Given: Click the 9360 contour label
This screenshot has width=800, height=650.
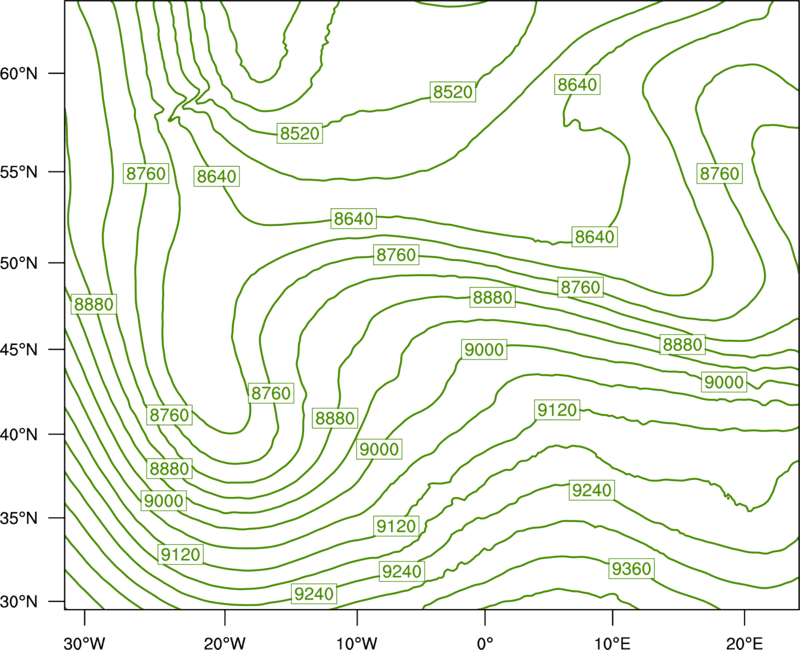Looking at the screenshot, I should (632, 568).
